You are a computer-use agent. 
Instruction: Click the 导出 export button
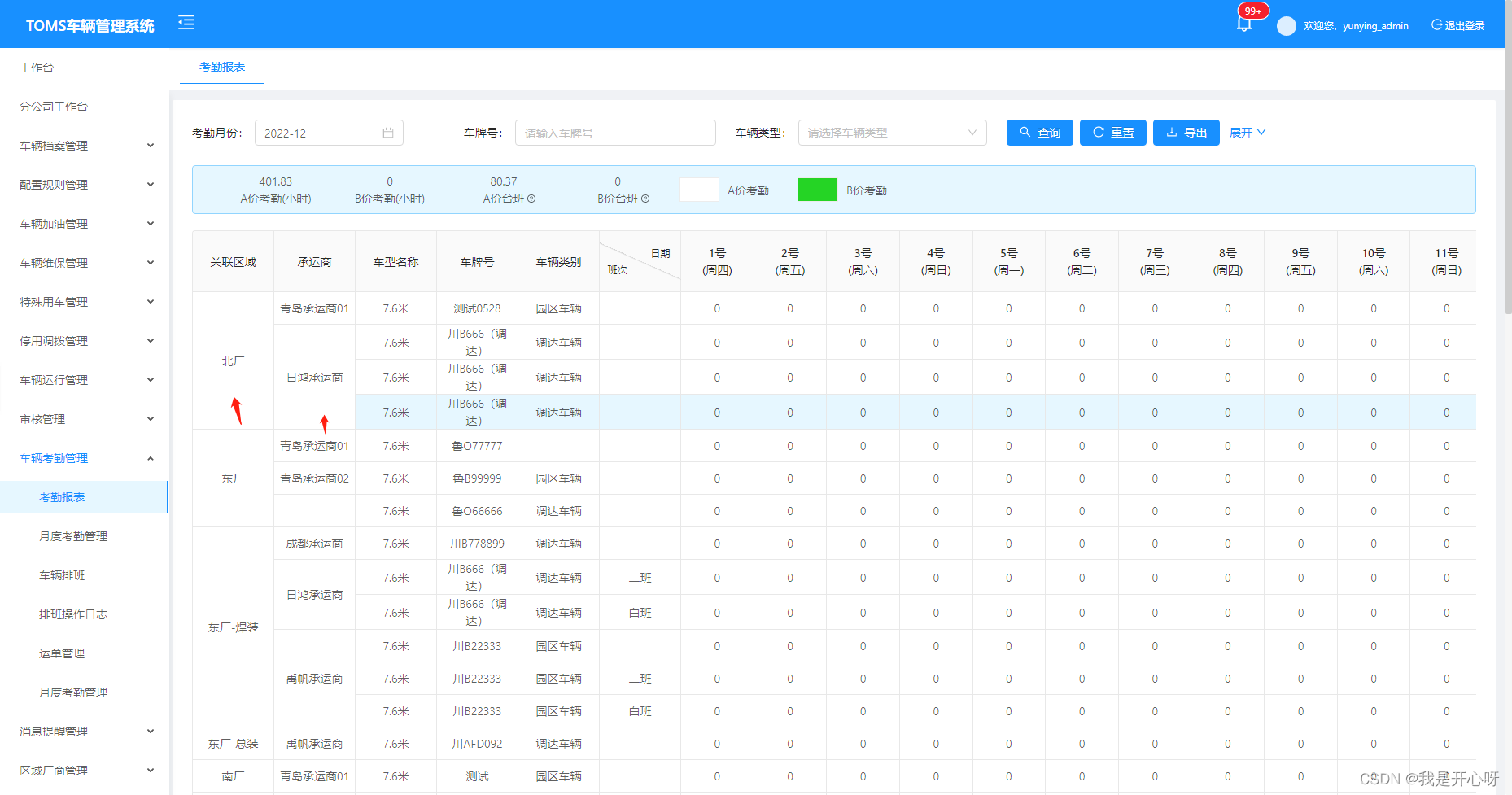coord(1186,133)
